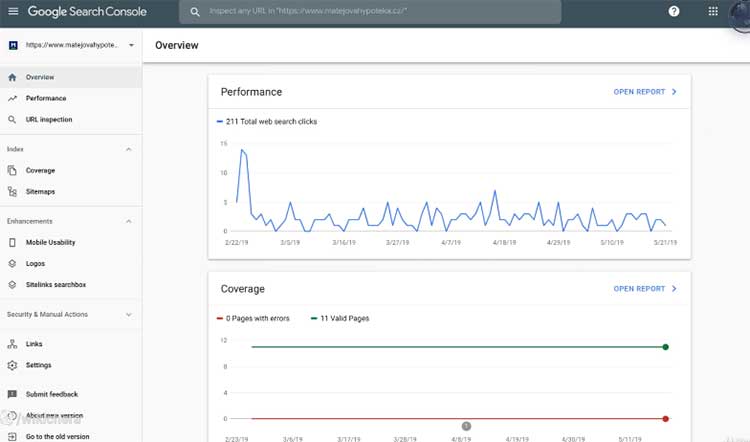
Task: Open the Coverage report link
Action: pyautogui.click(x=645, y=289)
